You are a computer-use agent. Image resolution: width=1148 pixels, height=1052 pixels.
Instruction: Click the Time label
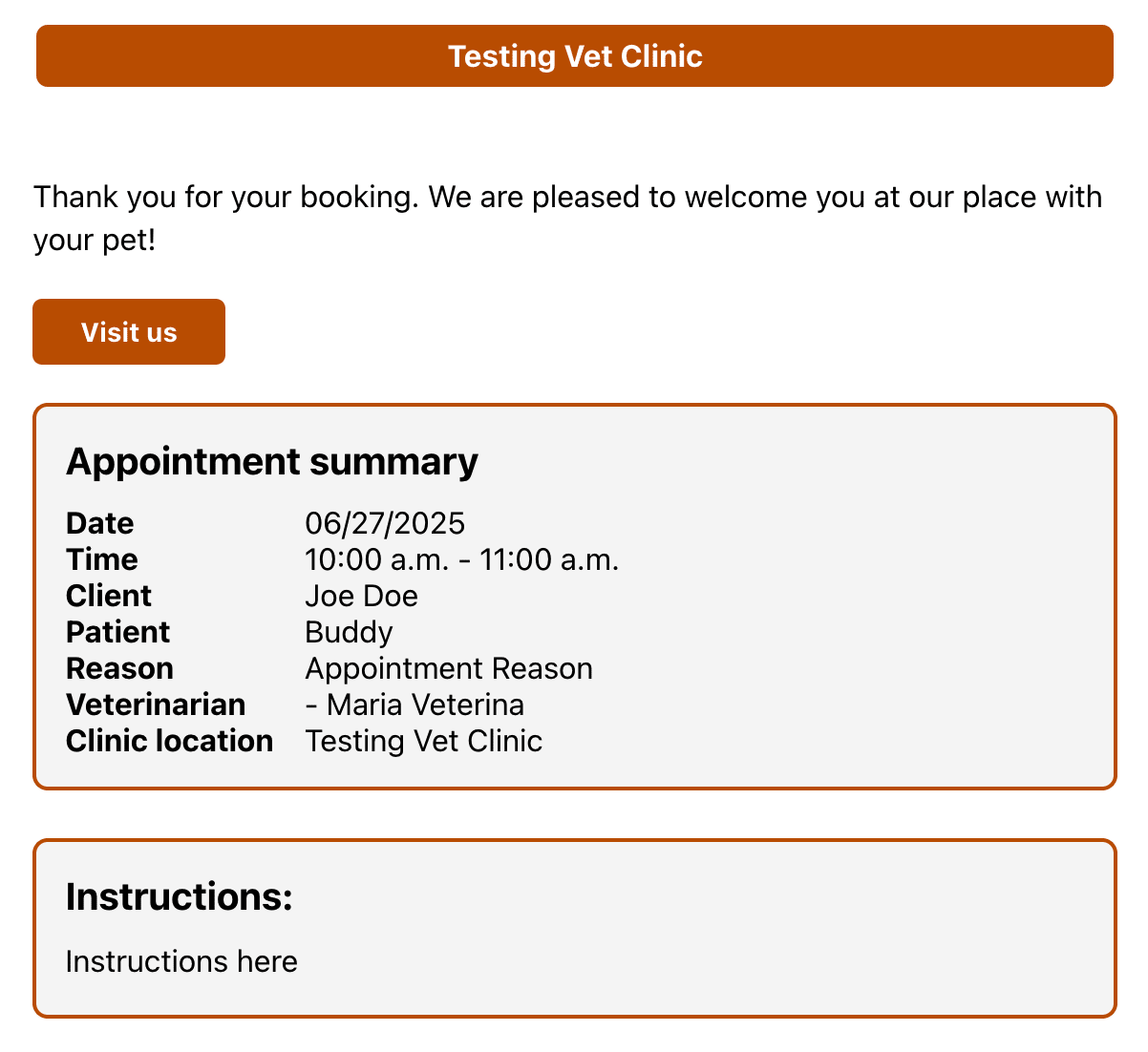coord(102,559)
